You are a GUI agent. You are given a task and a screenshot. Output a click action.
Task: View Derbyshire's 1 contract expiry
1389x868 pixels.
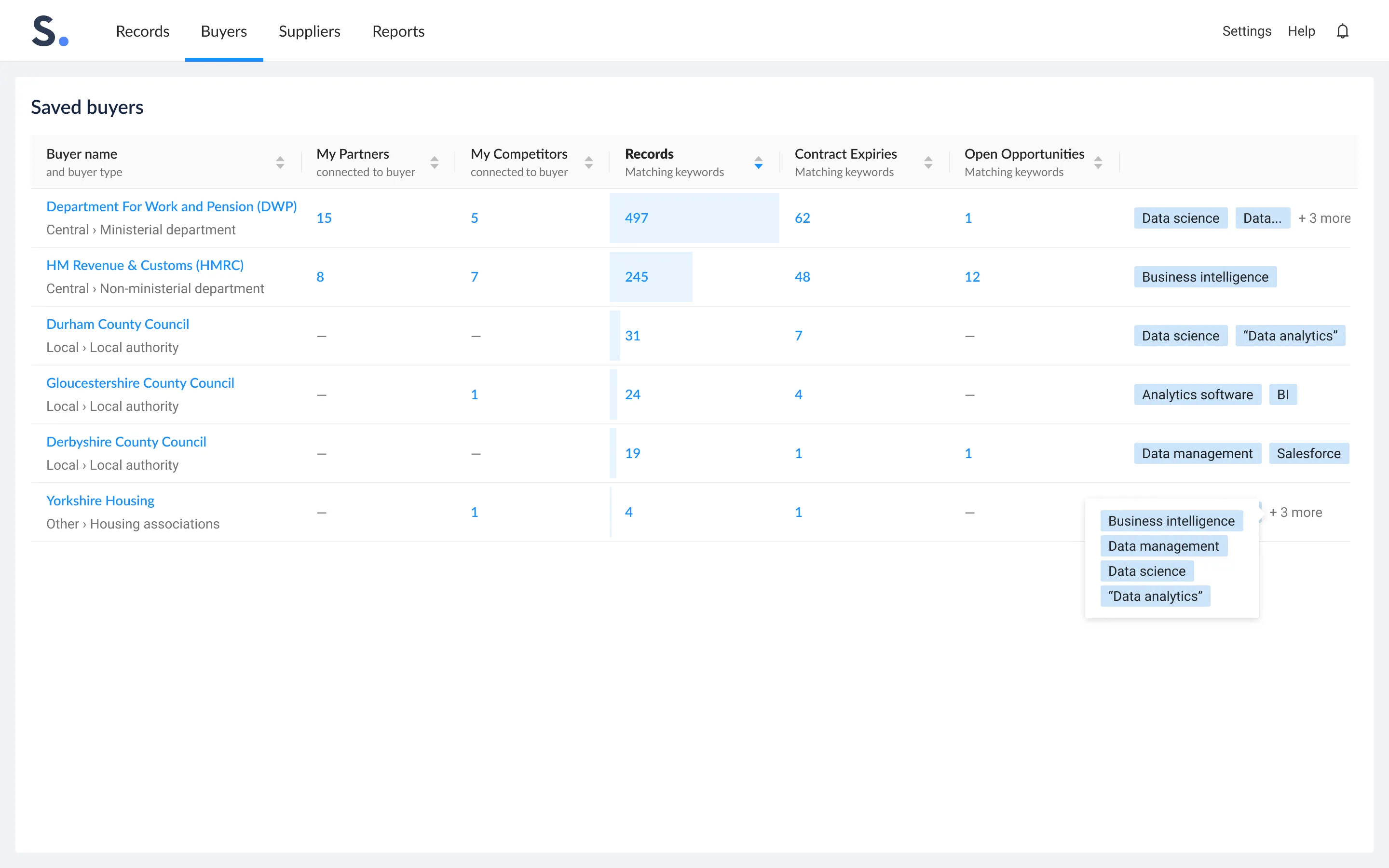click(x=798, y=453)
